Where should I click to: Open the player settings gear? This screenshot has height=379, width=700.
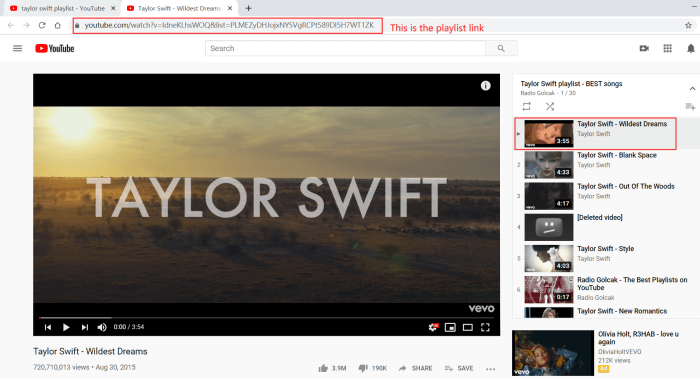[x=433, y=327]
